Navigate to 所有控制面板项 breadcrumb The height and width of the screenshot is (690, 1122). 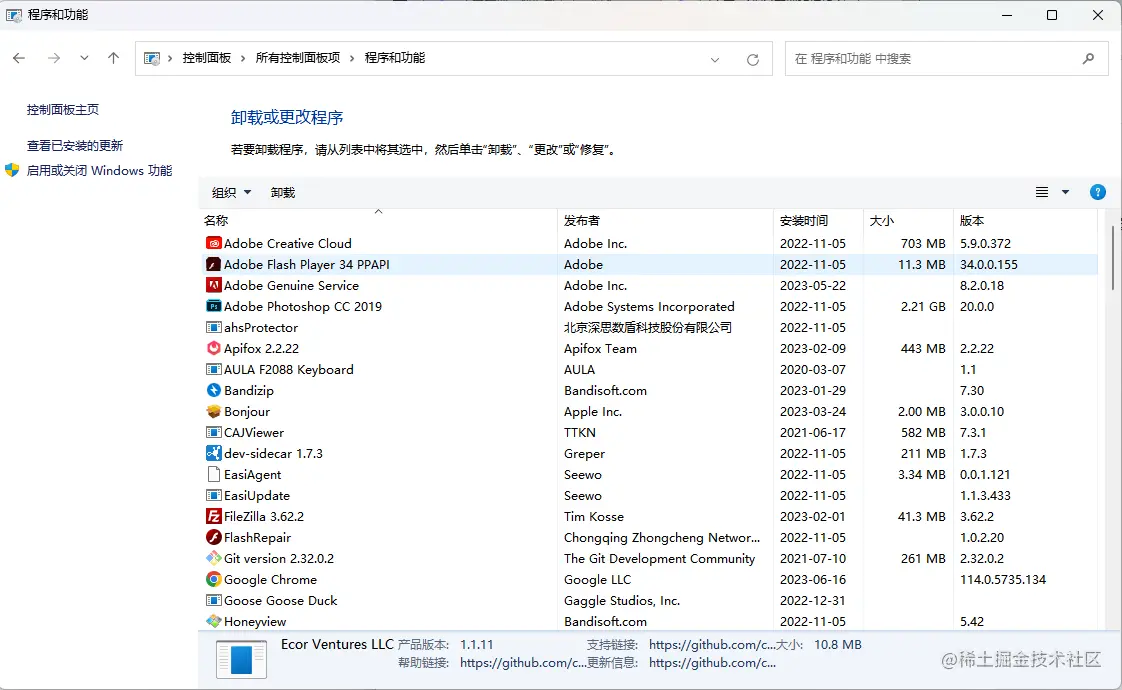click(x=298, y=58)
